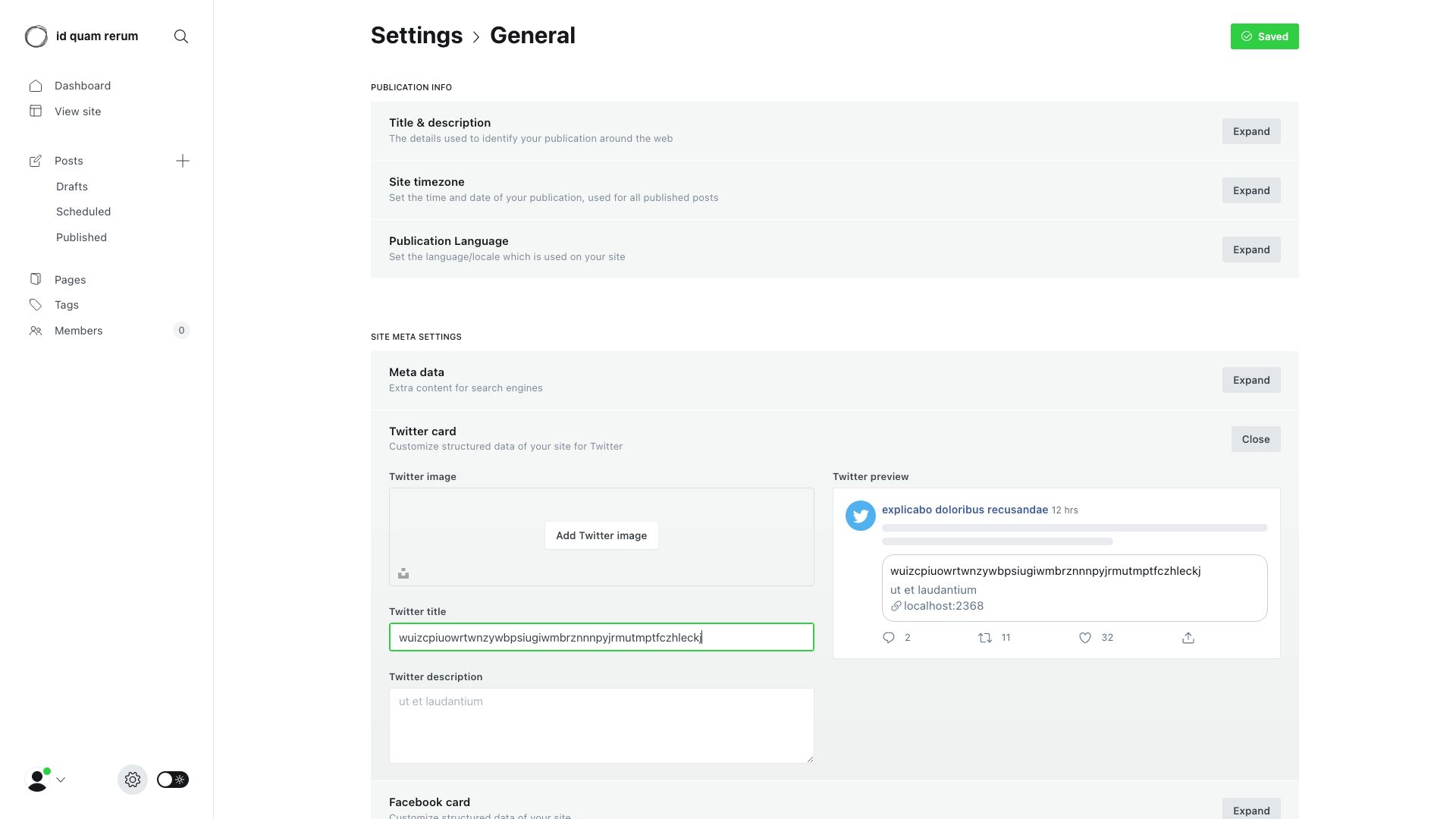Viewport: 1456px width, 819px height.
Task: Click the heart icon in Twitter preview
Action: pyautogui.click(x=1085, y=638)
